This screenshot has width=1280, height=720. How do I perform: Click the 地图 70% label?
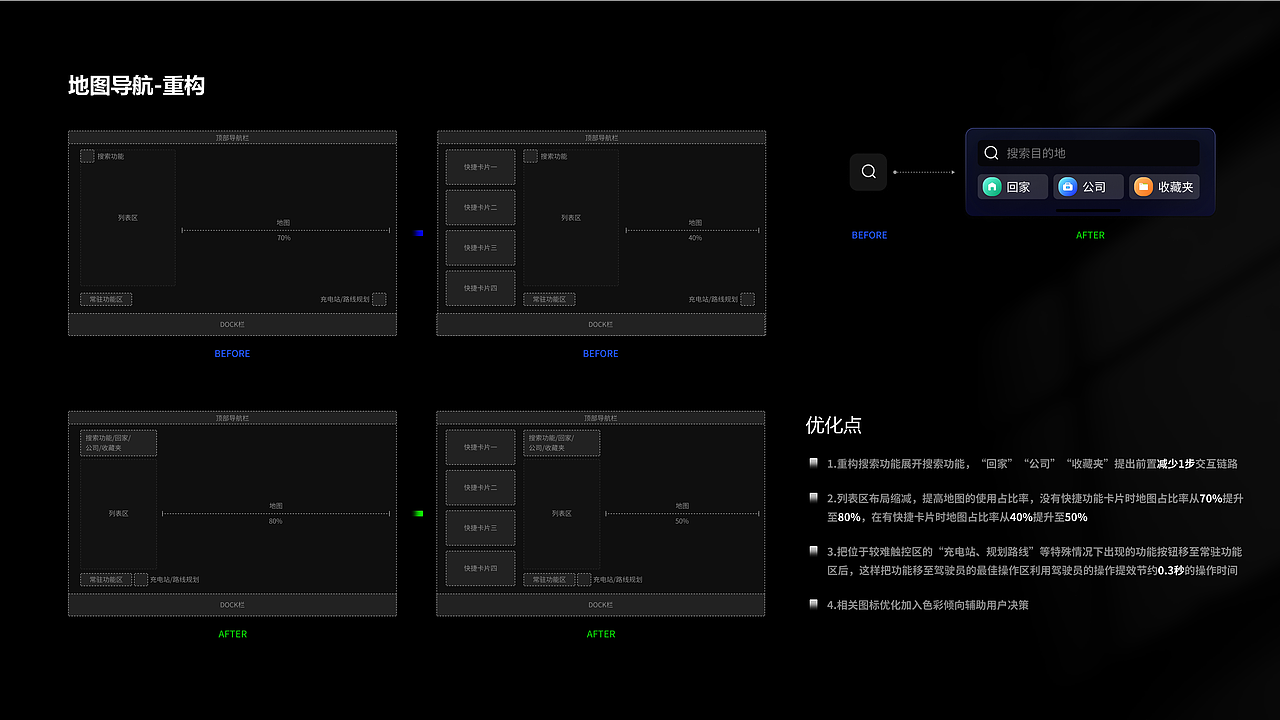pos(284,230)
